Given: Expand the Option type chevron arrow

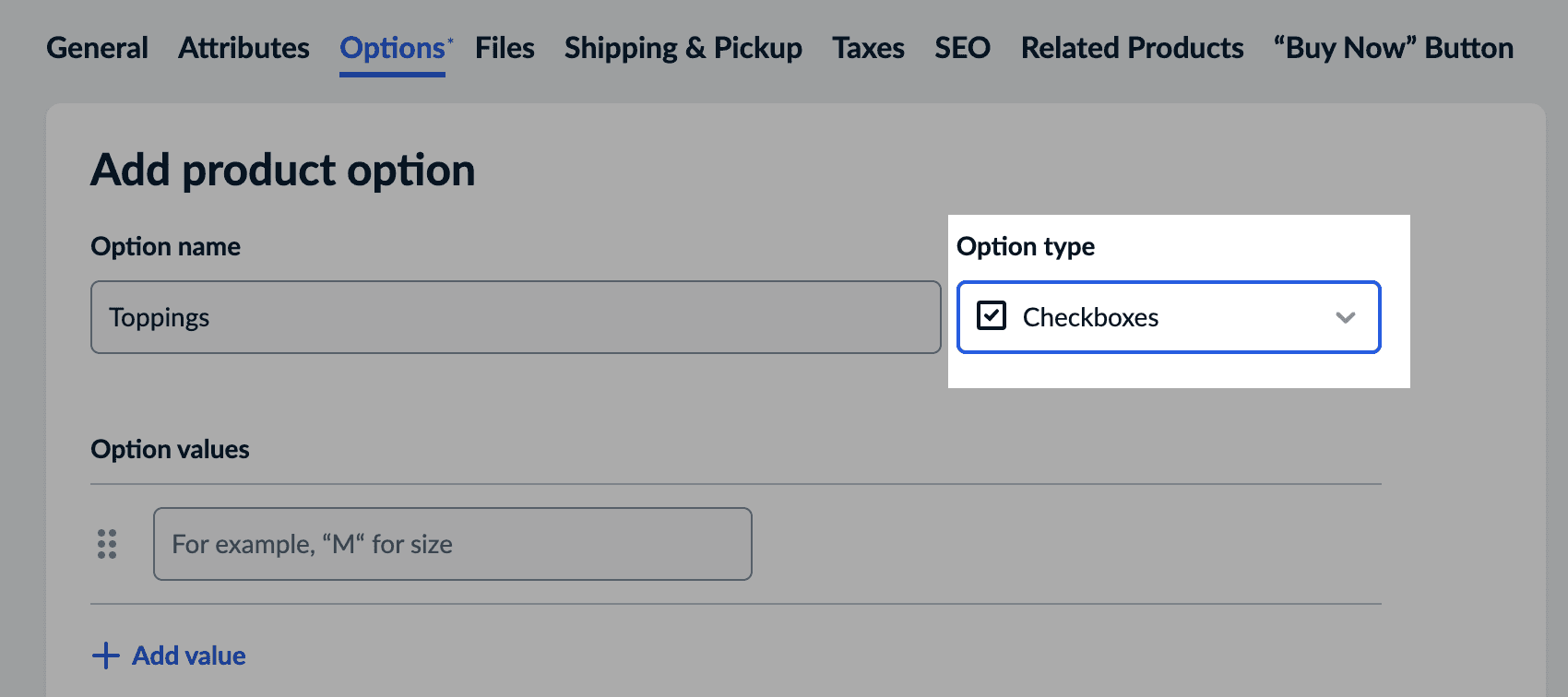Looking at the screenshot, I should pyautogui.click(x=1345, y=317).
